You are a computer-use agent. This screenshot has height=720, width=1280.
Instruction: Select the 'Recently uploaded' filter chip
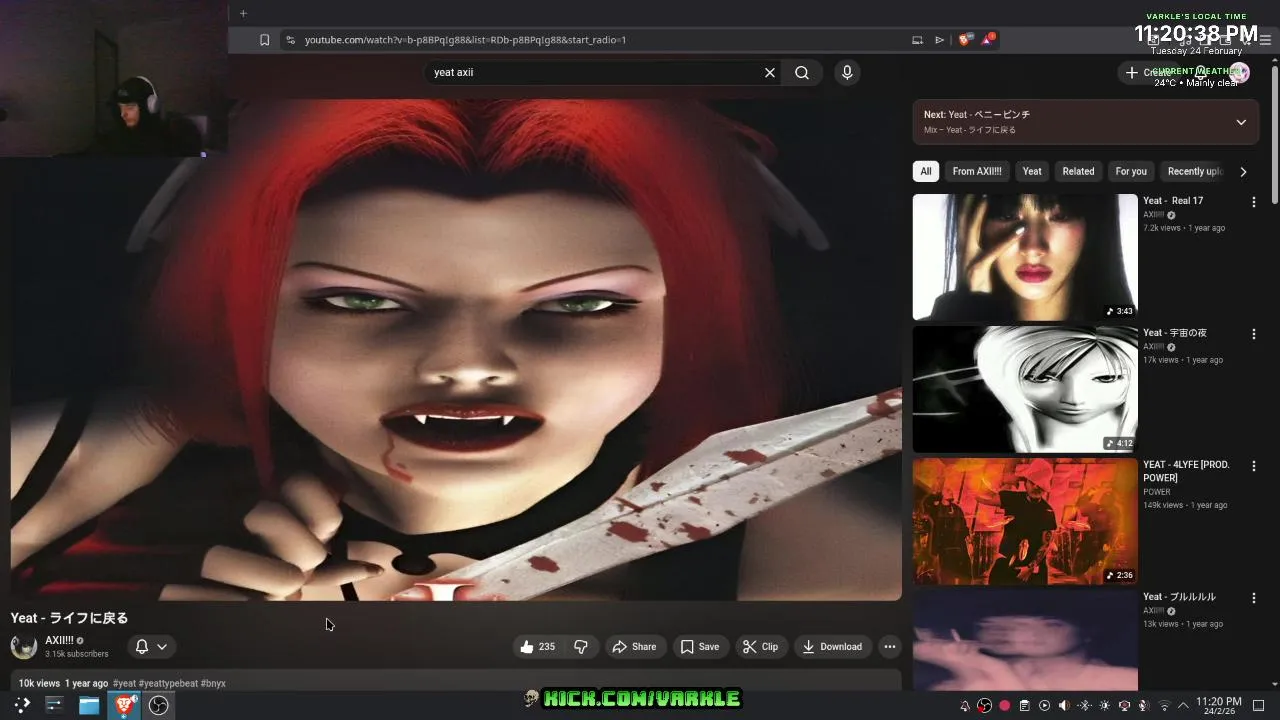1194,171
